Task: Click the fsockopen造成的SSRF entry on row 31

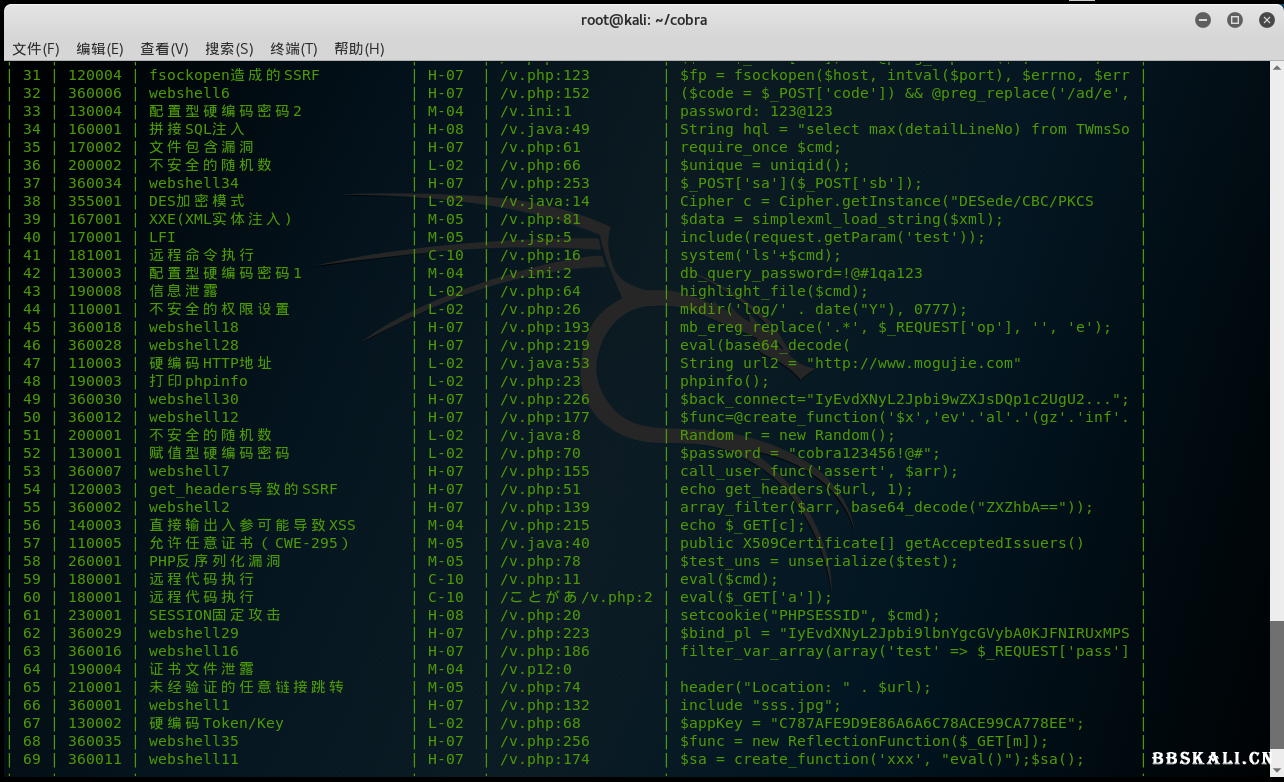Action: pyautogui.click(x=234, y=75)
